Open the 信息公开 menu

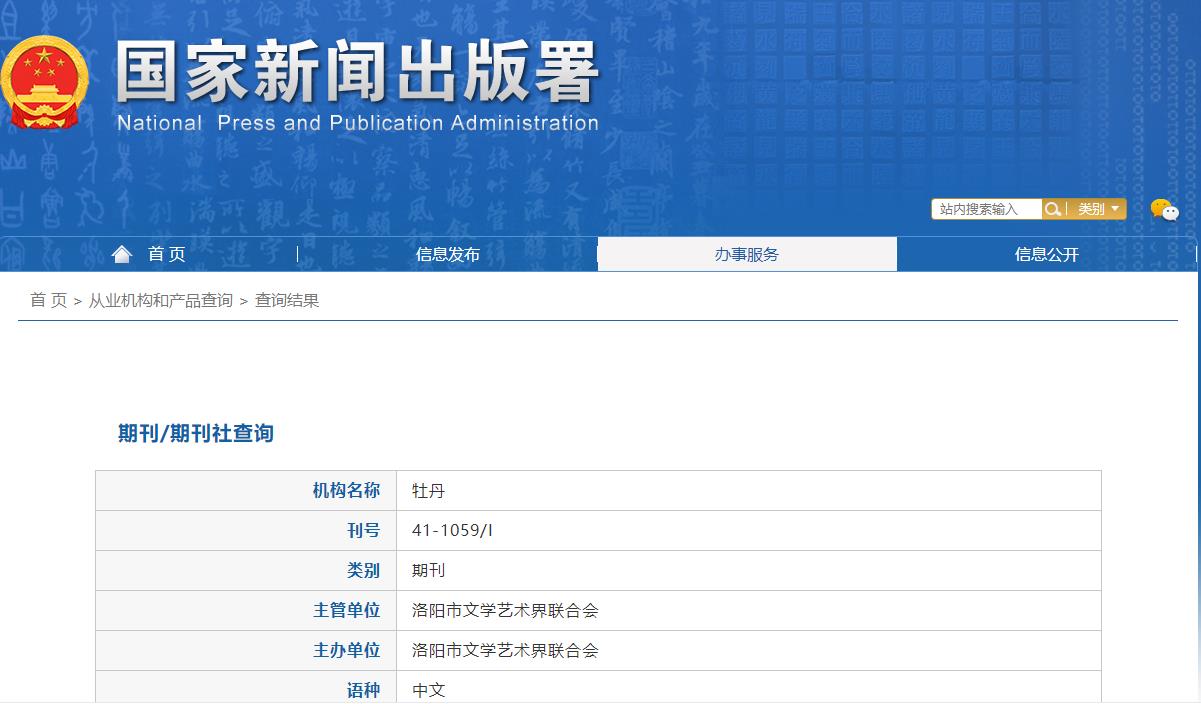[x=1046, y=253]
